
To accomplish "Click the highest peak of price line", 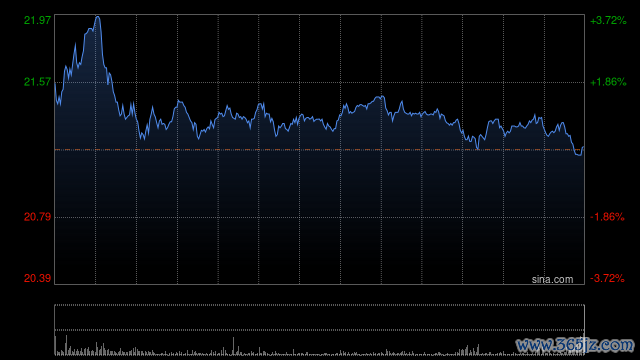I will (x=98, y=17).
